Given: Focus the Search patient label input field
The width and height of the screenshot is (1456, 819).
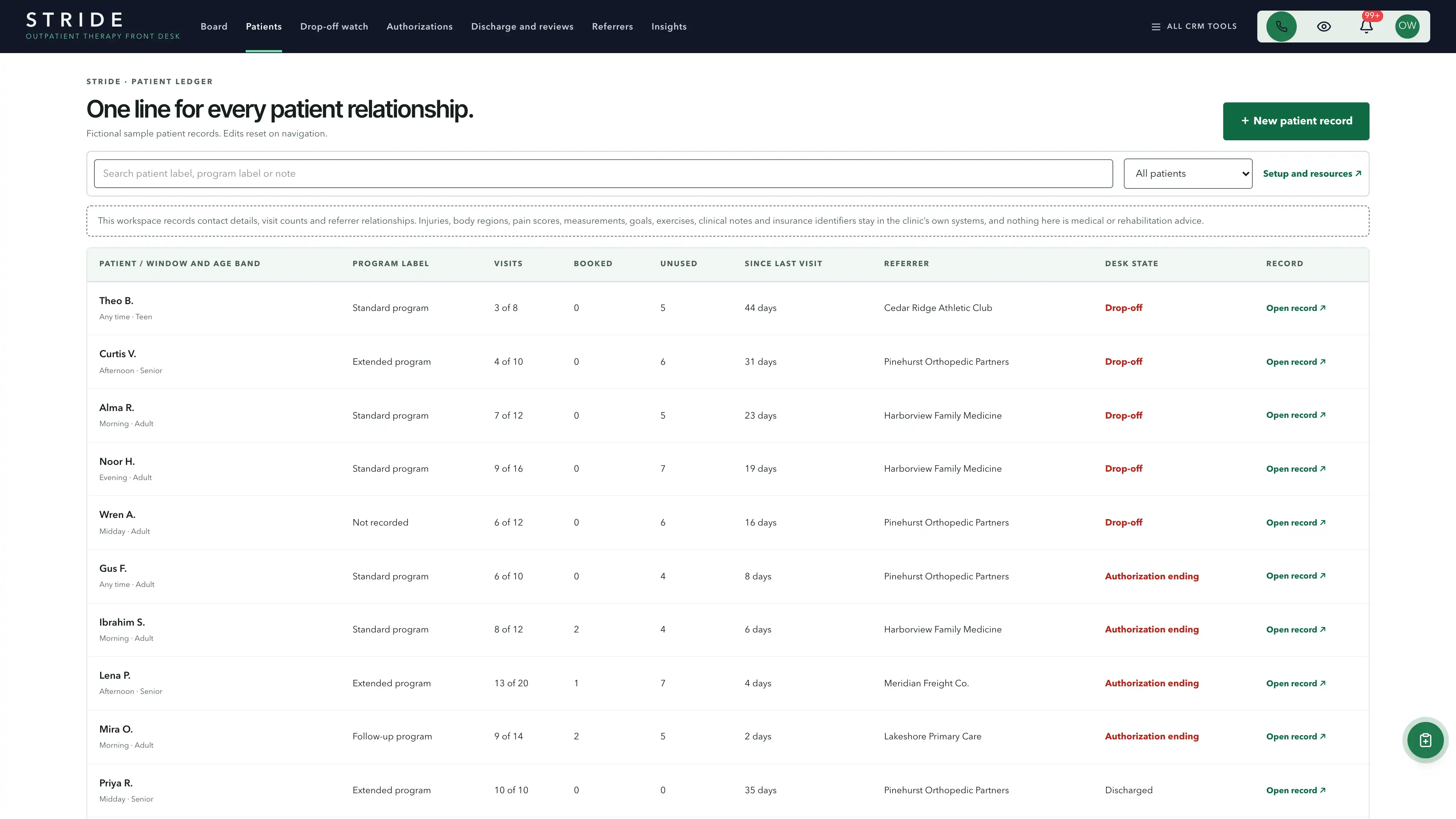Looking at the screenshot, I should [x=603, y=174].
